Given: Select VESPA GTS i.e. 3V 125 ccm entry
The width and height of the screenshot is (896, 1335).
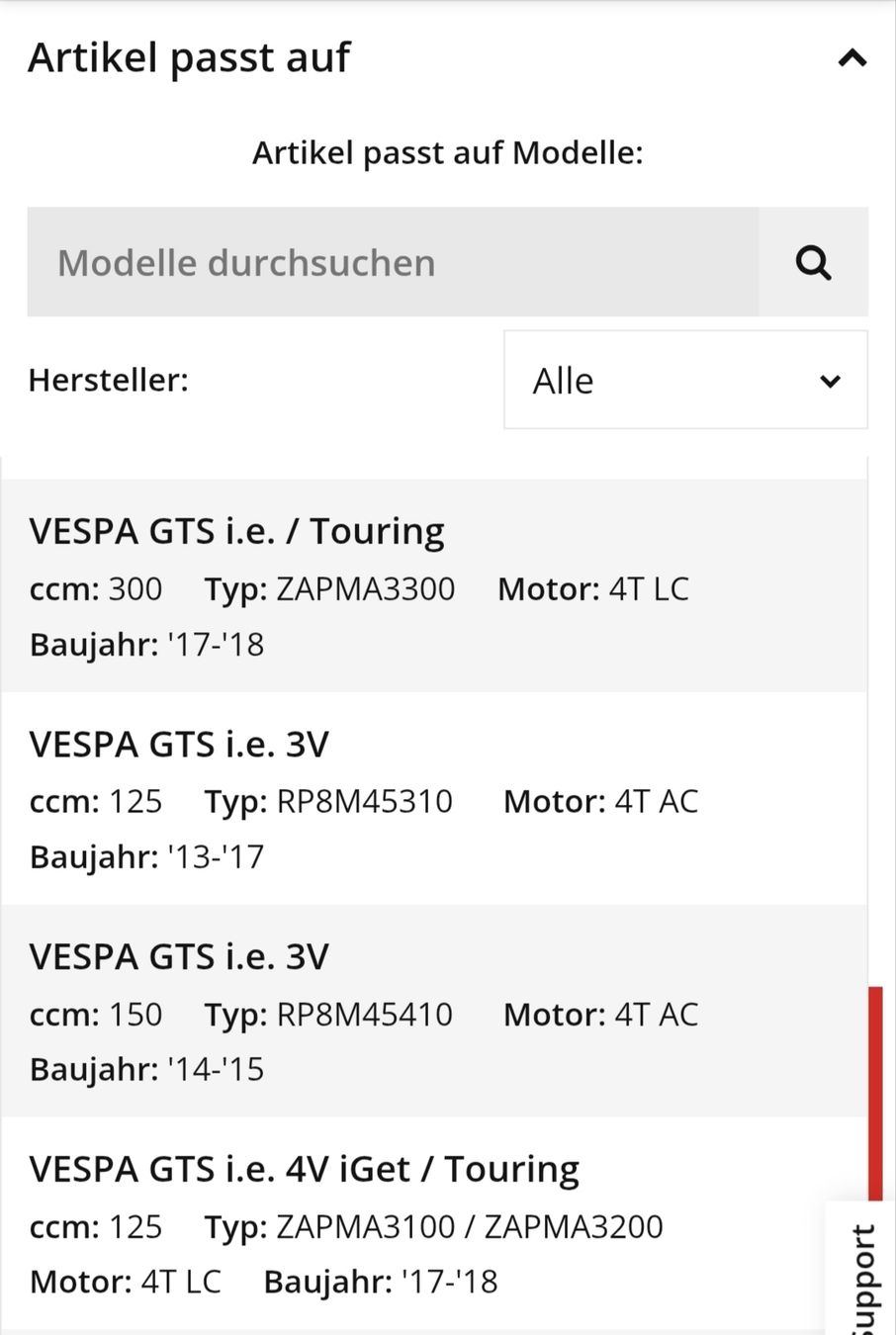Looking at the screenshot, I should pos(433,798).
